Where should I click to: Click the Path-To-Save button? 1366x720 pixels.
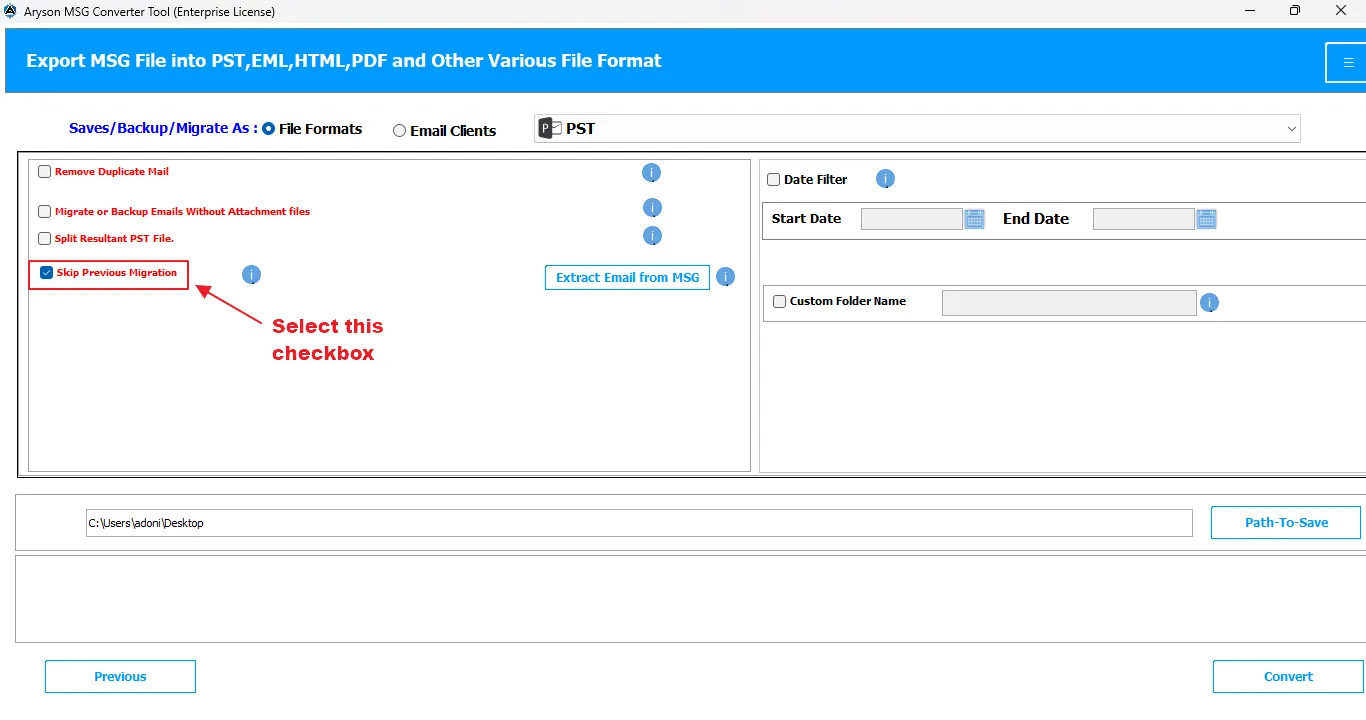click(x=1286, y=523)
